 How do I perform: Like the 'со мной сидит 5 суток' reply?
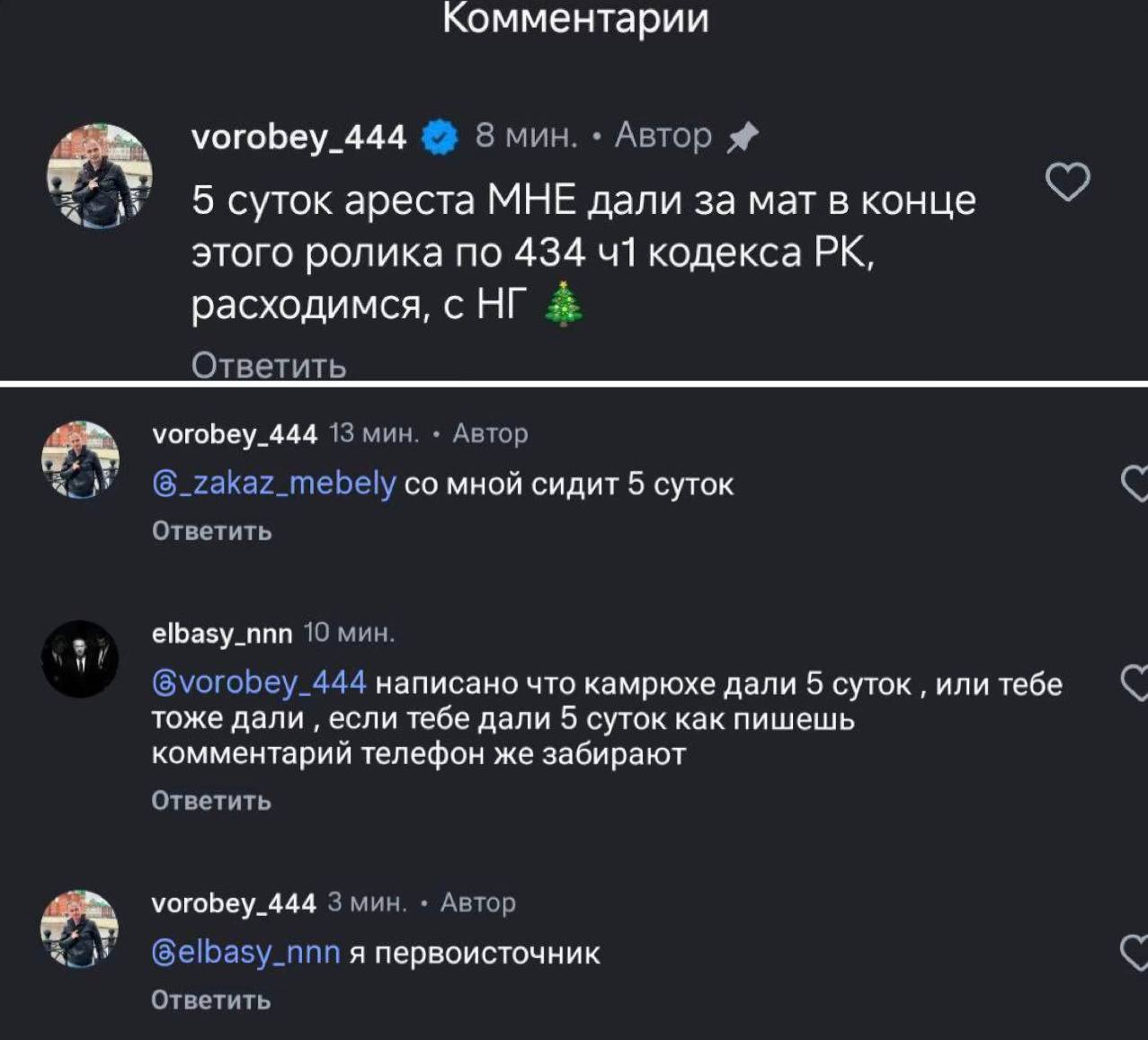point(1136,484)
